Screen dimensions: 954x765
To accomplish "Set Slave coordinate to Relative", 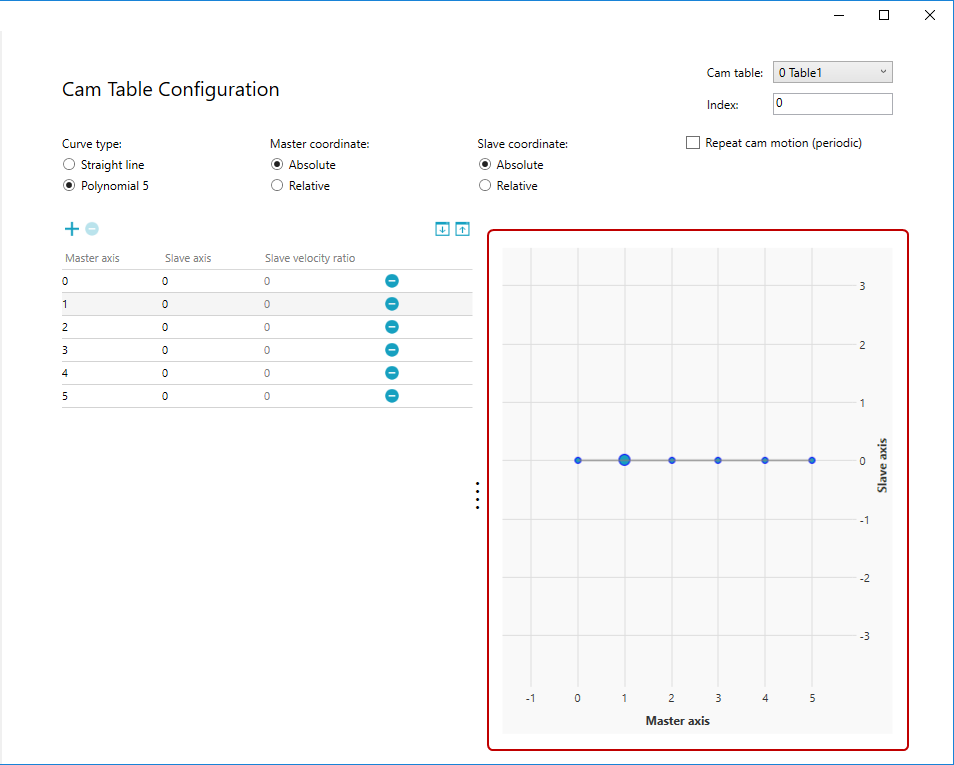I will point(485,186).
